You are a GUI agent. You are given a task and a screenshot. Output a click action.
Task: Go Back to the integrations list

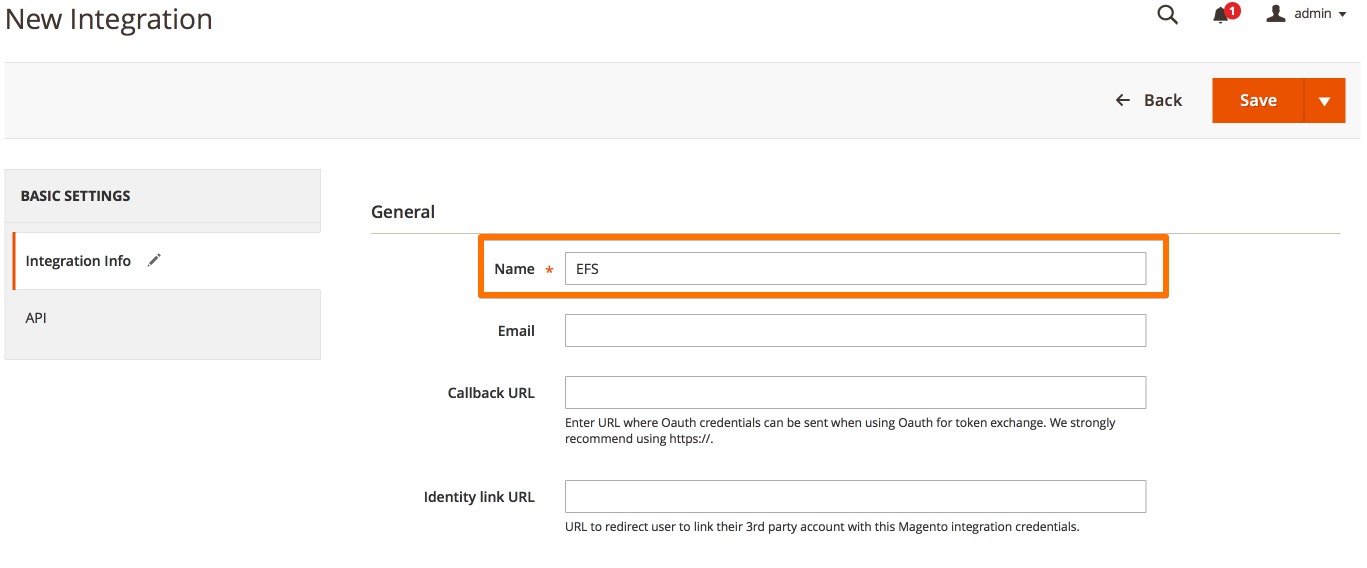[x=1149, y=100]
